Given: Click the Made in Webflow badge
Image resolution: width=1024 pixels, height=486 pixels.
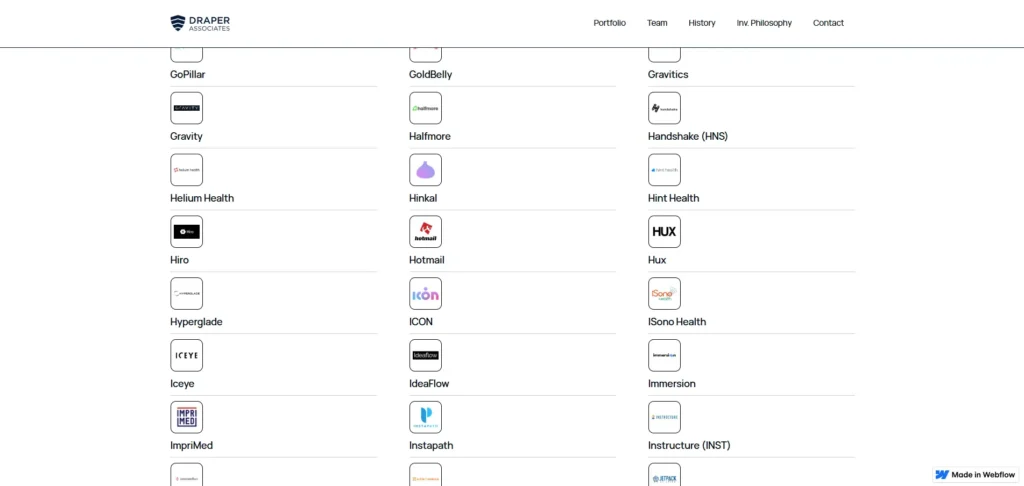Looking at the screenshot, I should pyautogui.click(x=975, y=475).
